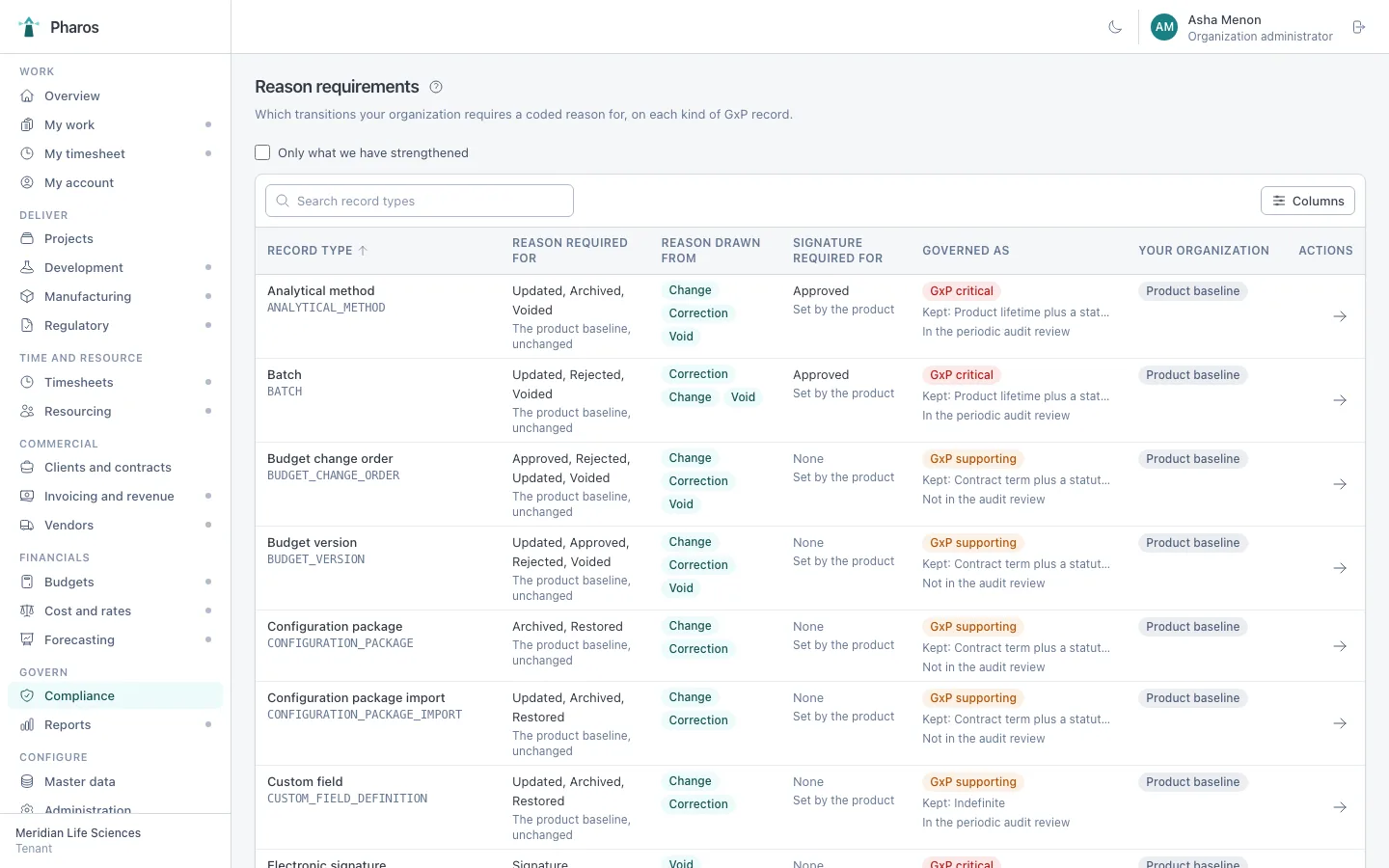Open Budget version row arrow
Viewport: 1389px width, 868px height.
click(1340, 568)
